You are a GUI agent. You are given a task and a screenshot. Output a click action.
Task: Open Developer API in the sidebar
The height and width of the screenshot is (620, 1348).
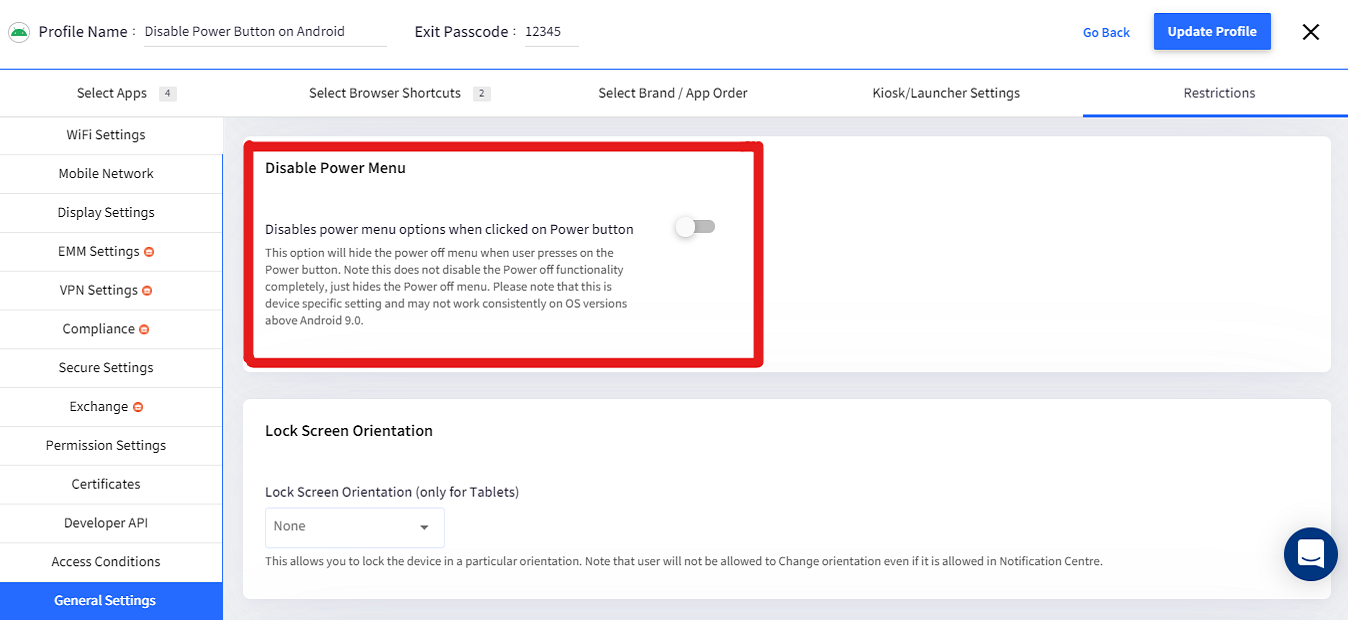(111, 524)
